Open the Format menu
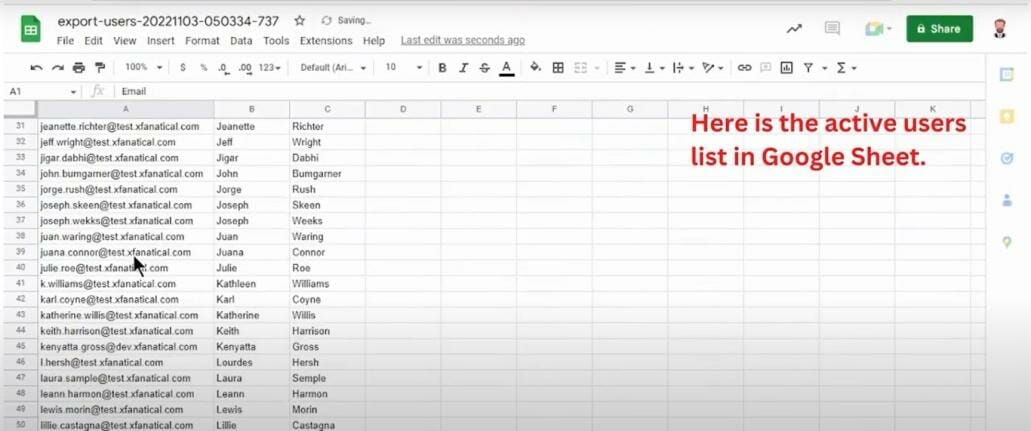This screenshot has width=1031, height=431. point(202,41)
